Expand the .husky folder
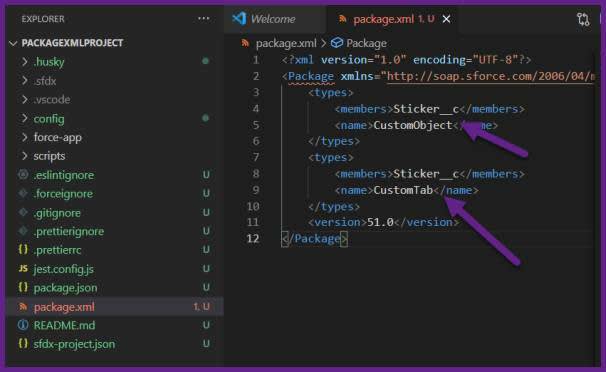 (x=25, y=61)
